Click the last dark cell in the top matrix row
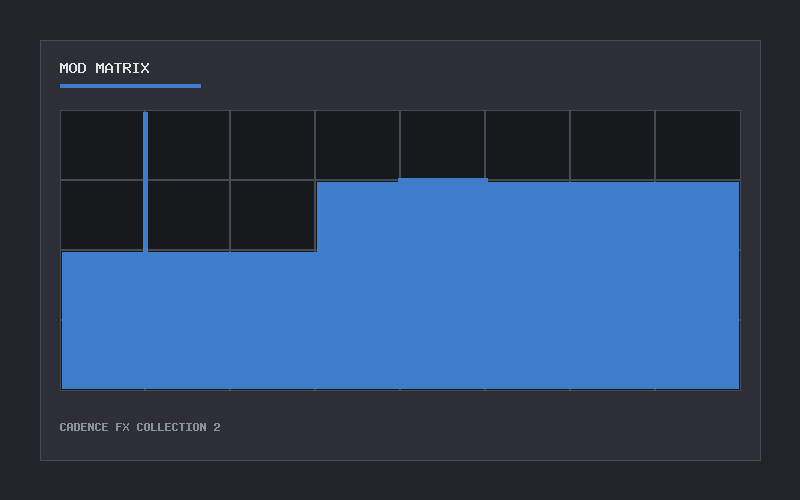This screenshot has width=800, height=500. [x=697, y=145]
